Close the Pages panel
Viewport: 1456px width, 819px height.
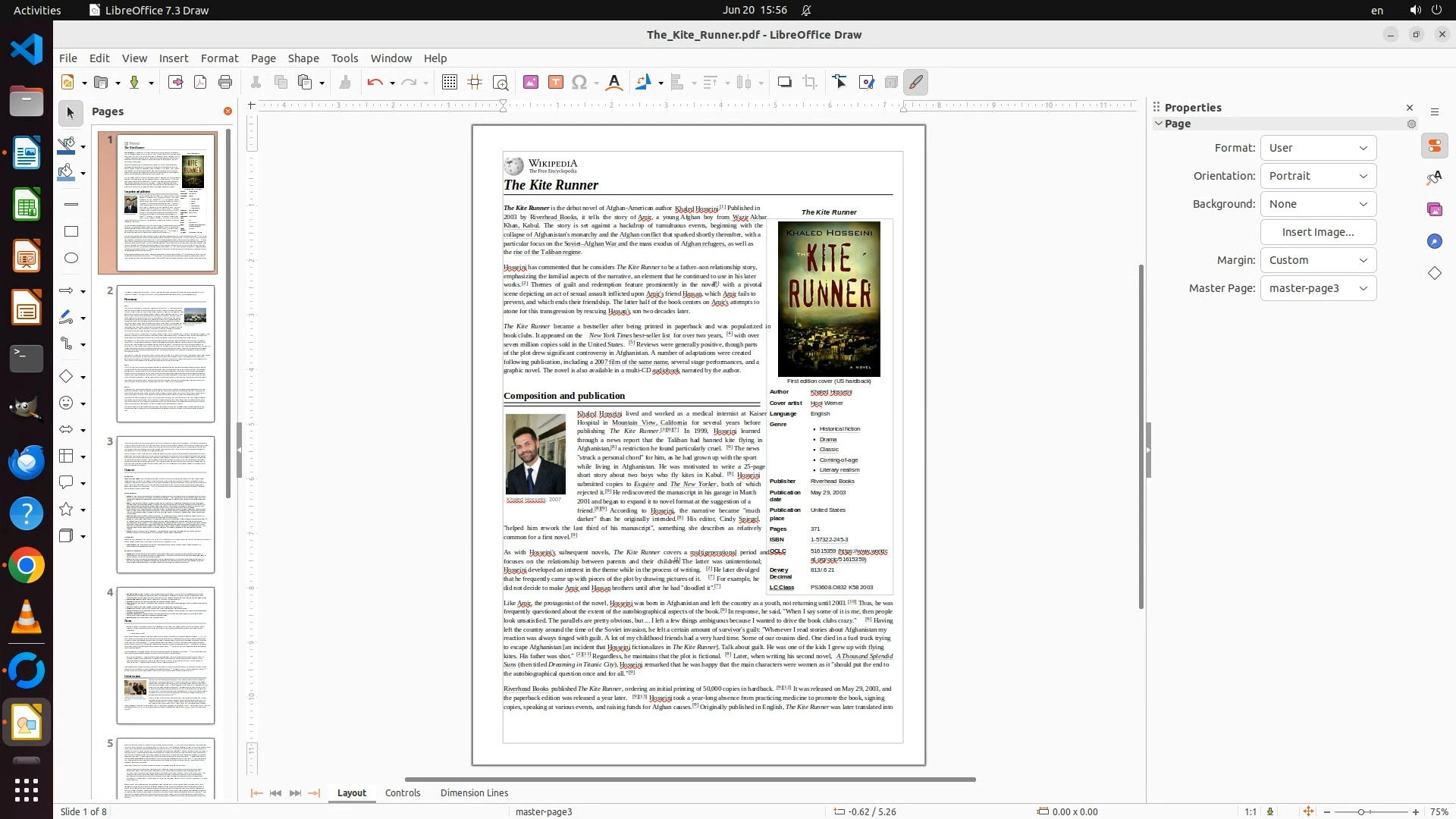pos(227,111)
